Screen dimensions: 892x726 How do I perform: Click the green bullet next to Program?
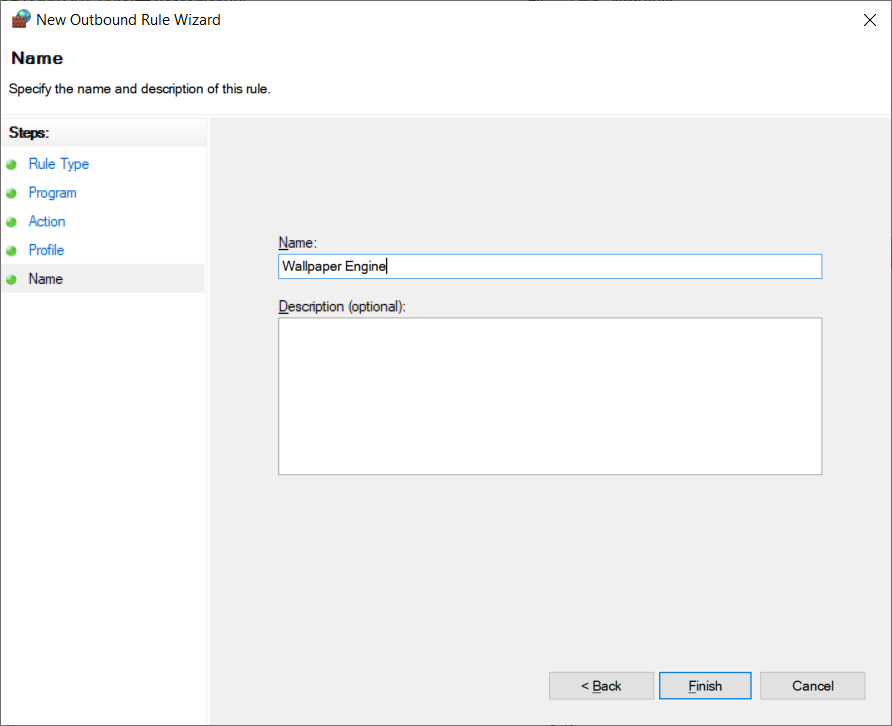click(12, 193)
